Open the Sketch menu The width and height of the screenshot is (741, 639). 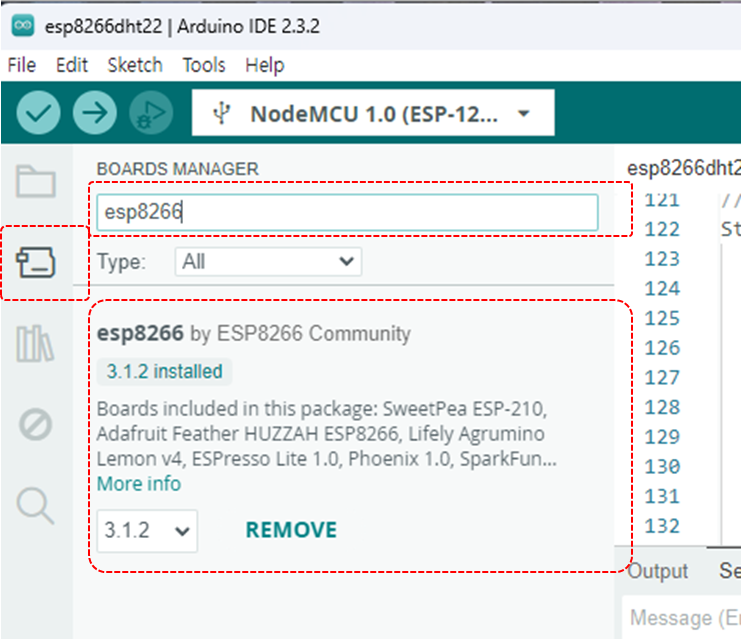point(135,65)
